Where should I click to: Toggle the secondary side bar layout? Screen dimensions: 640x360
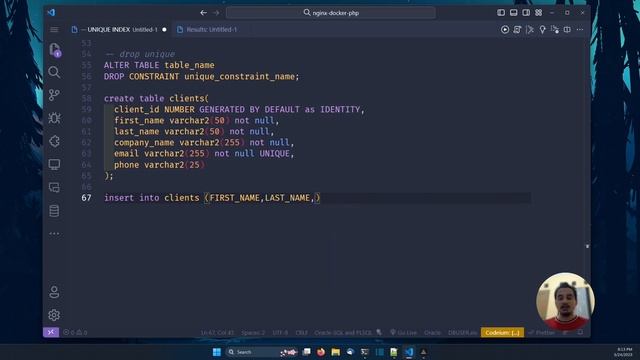[x=526, y=13]
